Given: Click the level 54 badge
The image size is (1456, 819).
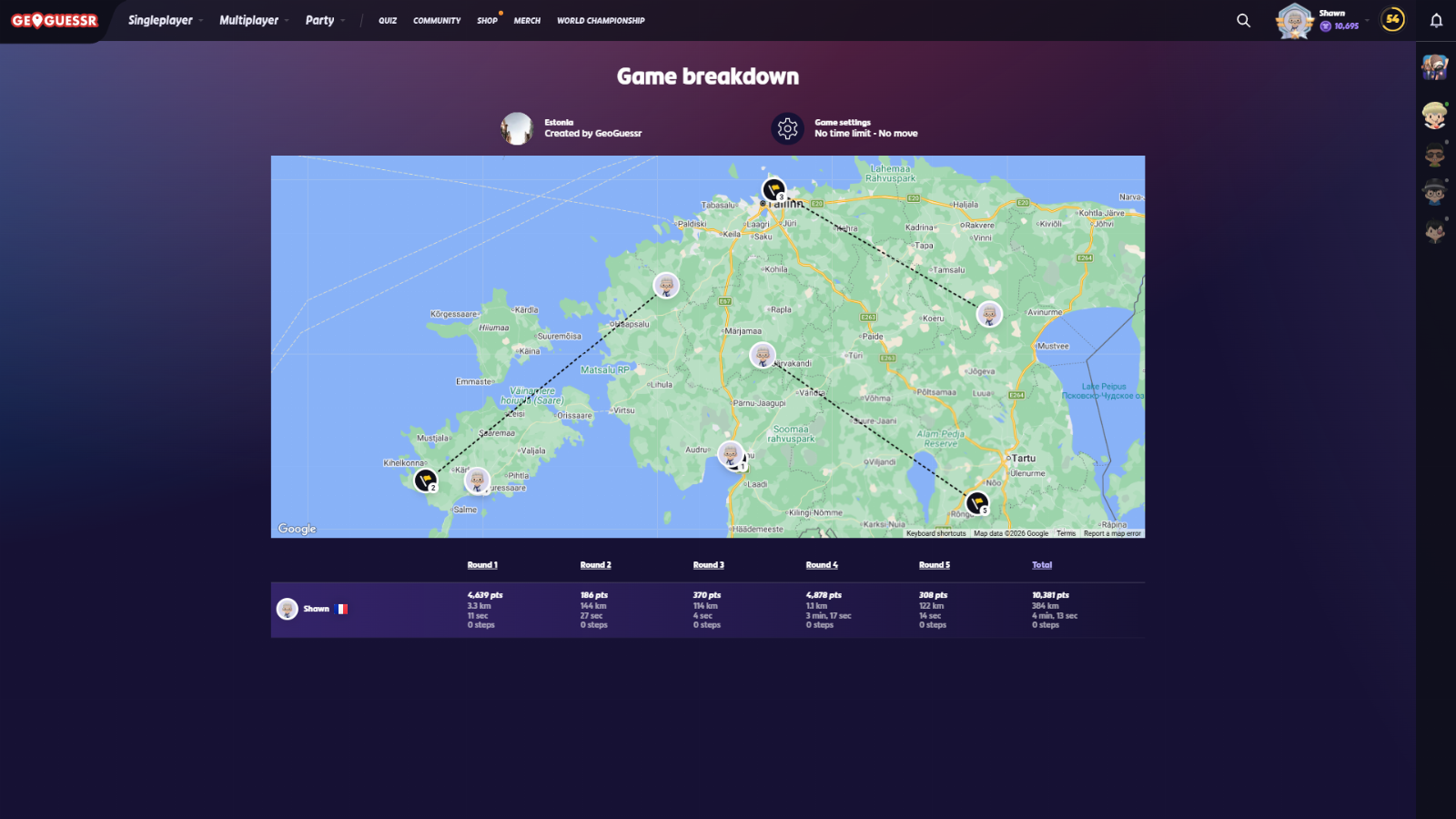Looking at the screenshot, I should [1392, 19].
